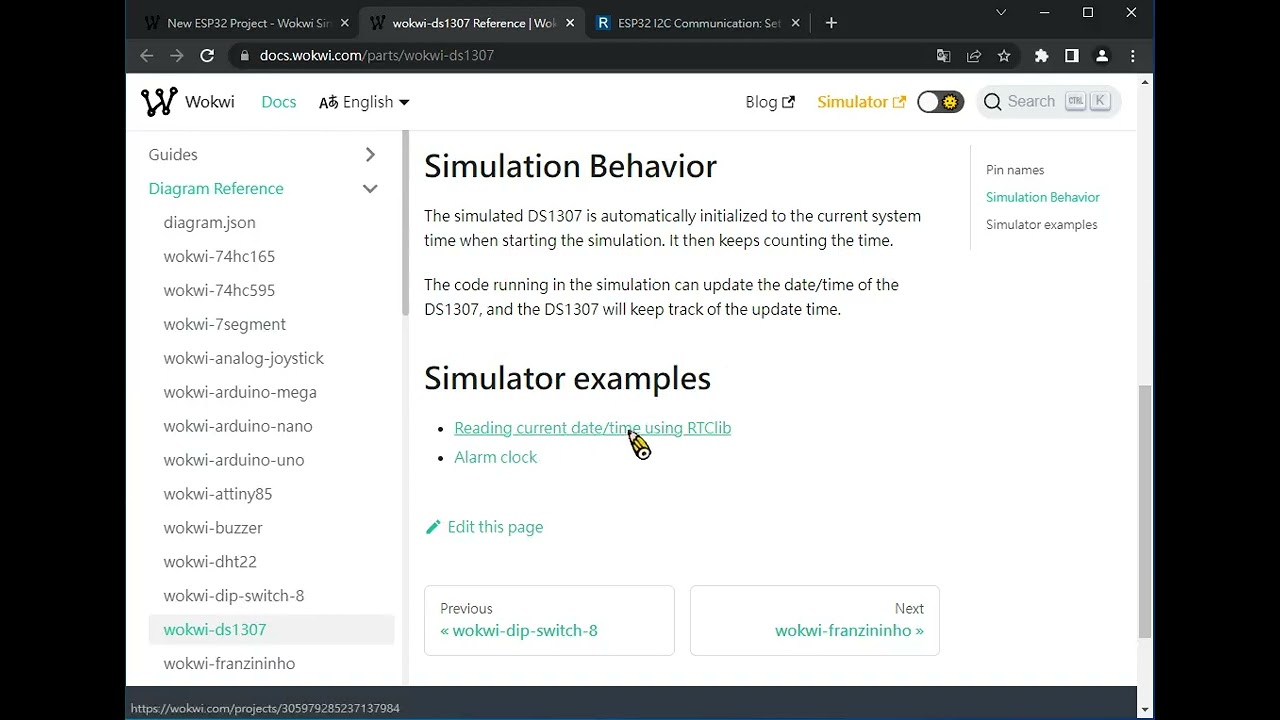Toggle the browser side panel icon
Screen dimensions: 1280x720
(x=1072, y=56)
